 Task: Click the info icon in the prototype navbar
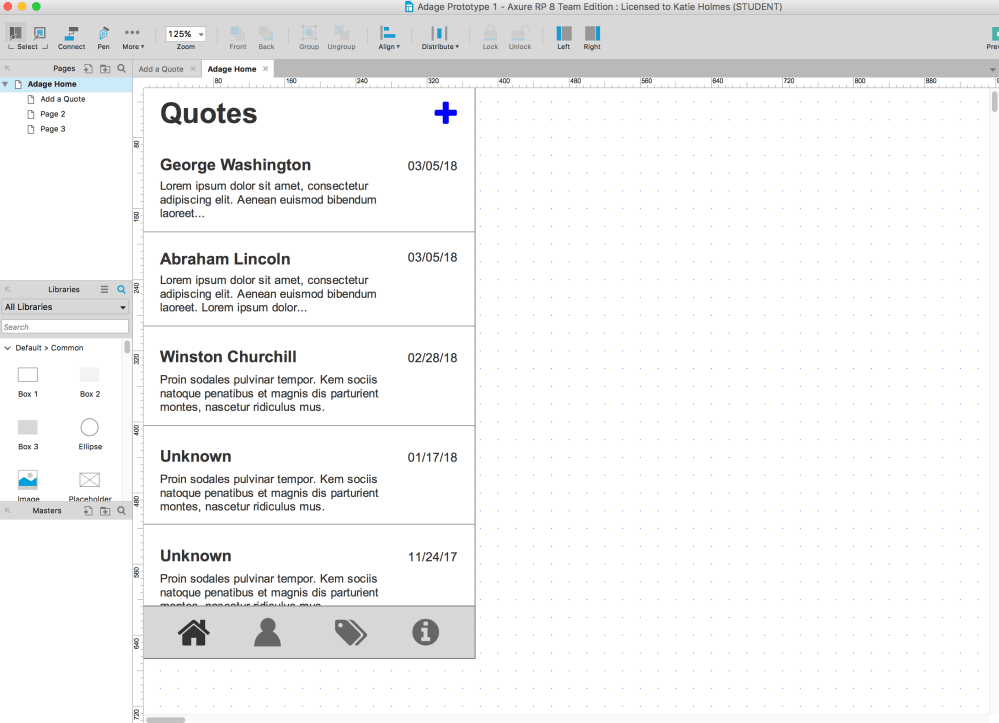coord(425,631)
